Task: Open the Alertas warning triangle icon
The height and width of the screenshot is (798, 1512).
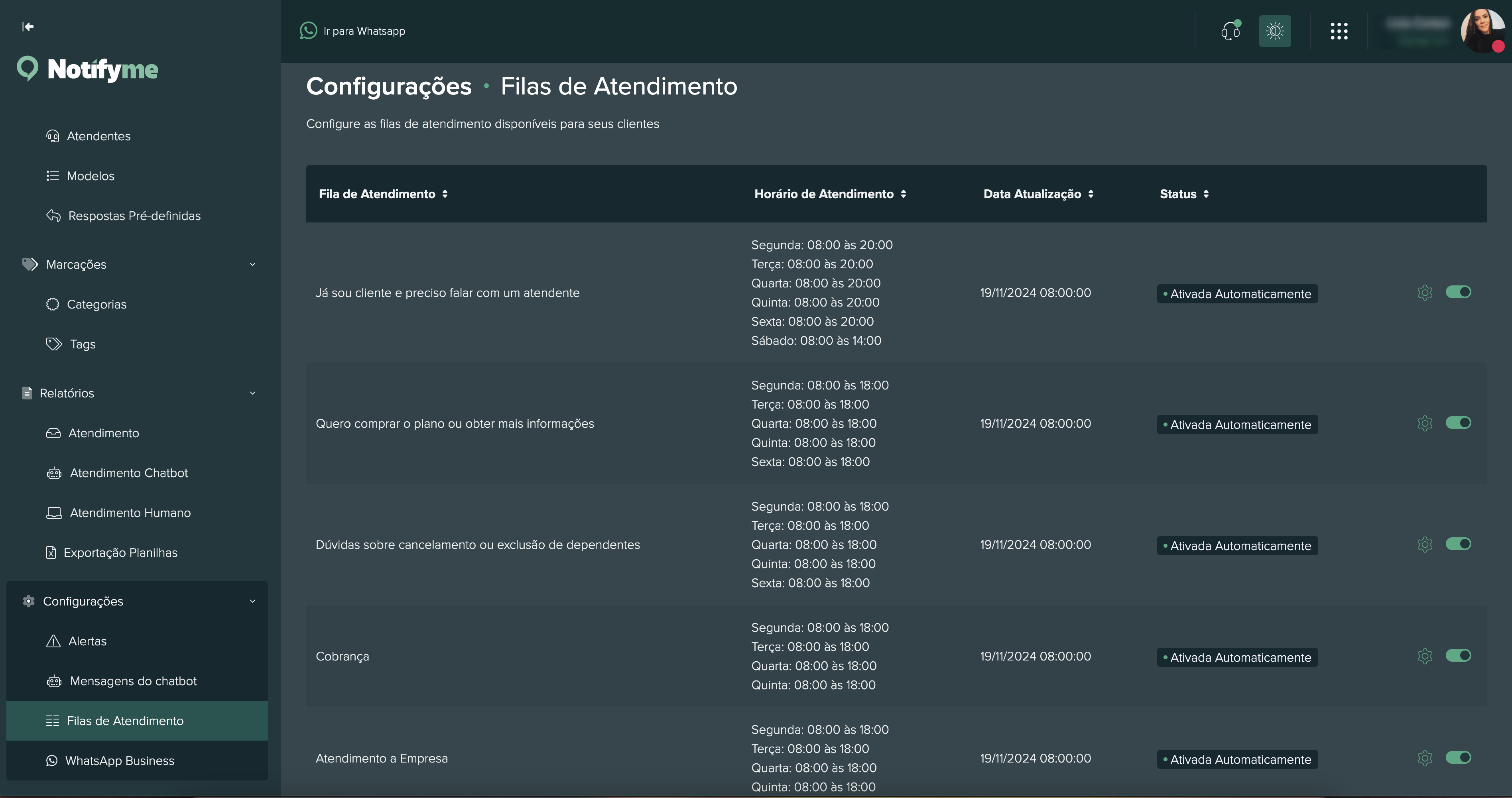Action: click(x=53, y=641)
